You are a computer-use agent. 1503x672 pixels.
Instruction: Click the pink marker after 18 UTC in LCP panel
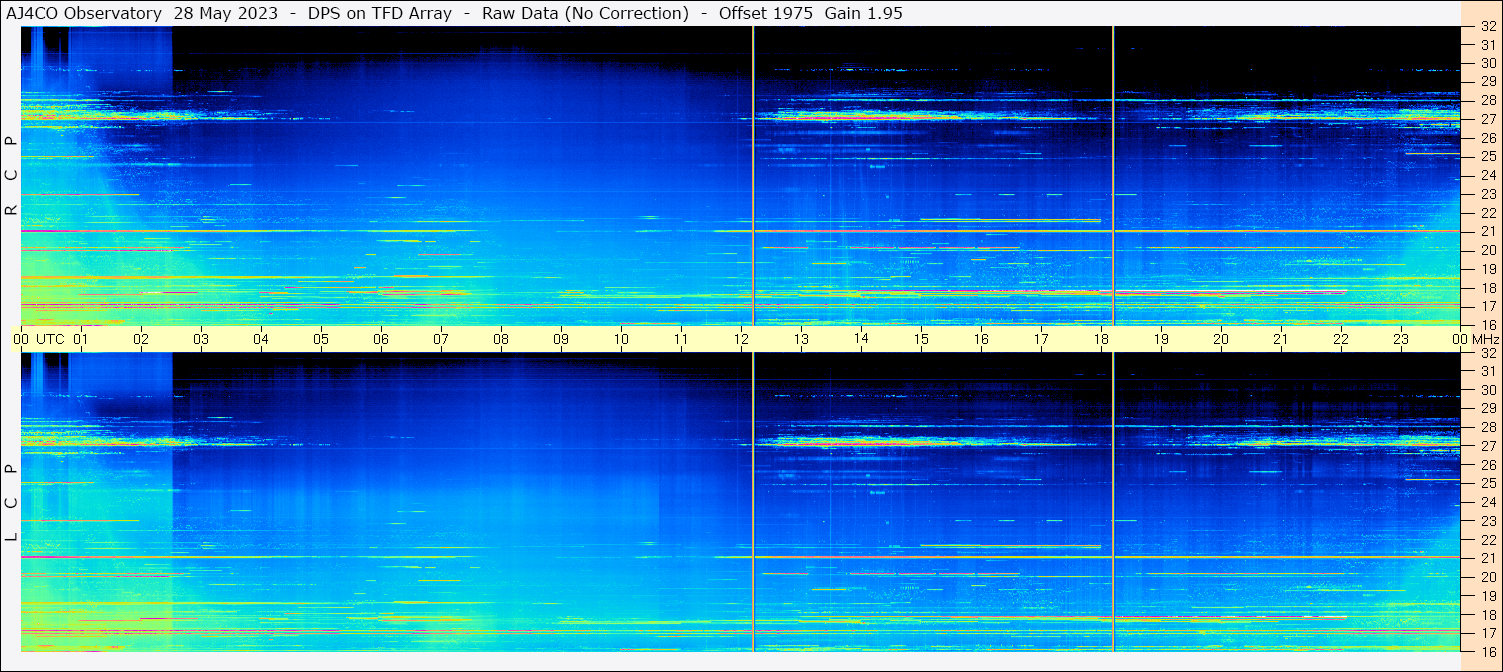(x=1113, y=503)
